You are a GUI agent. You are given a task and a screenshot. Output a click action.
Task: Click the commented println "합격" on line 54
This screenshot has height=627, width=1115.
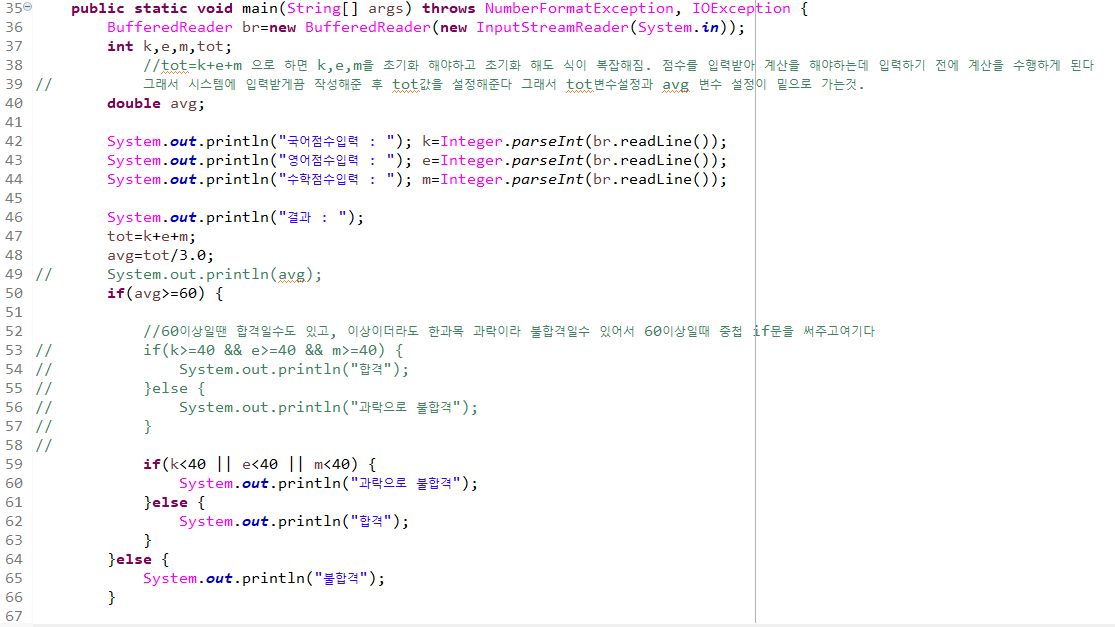pyautogui.click(x=294, y=370)
